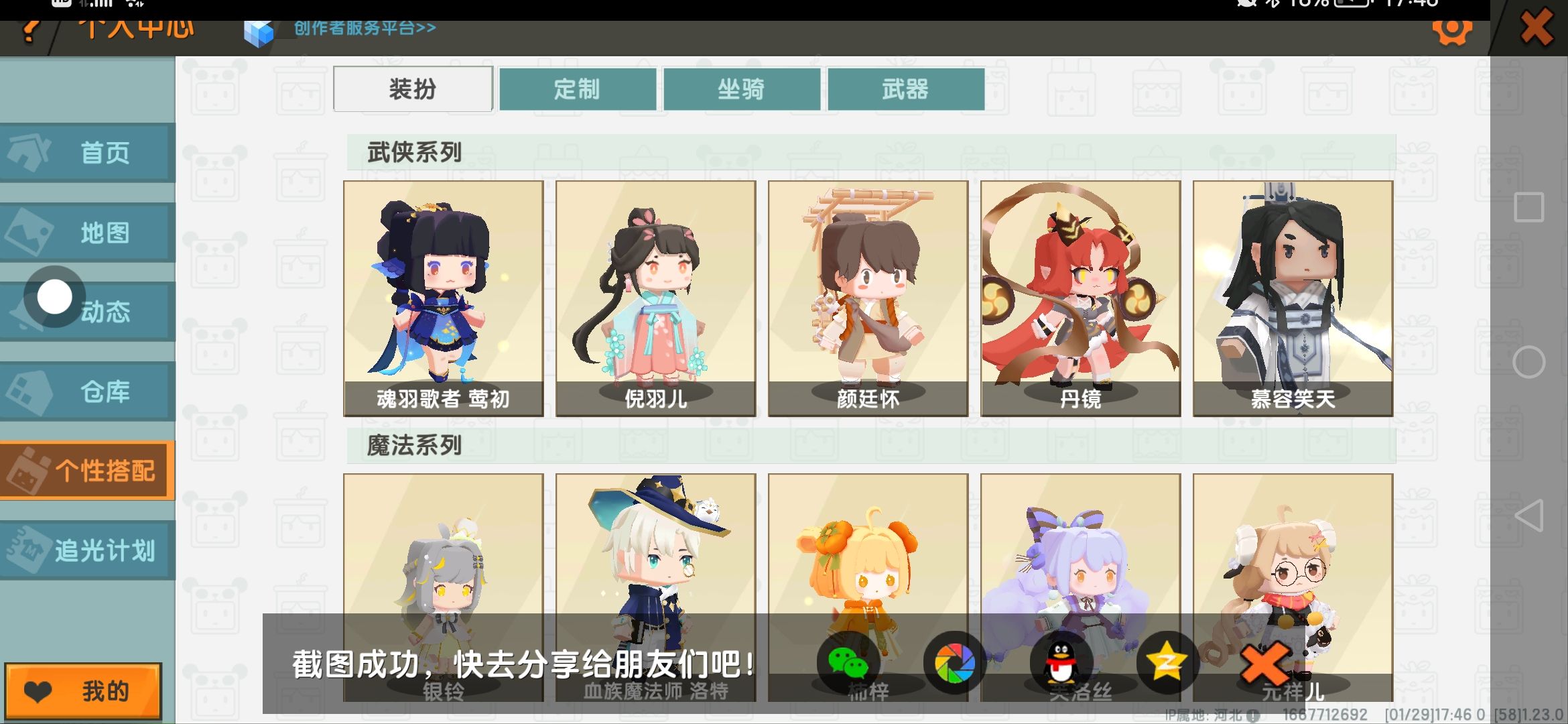Select the 丹镜 costume thumbnail
Image resolution: width=1568 pixels, height=724 pixels.
coord(1080,298)
